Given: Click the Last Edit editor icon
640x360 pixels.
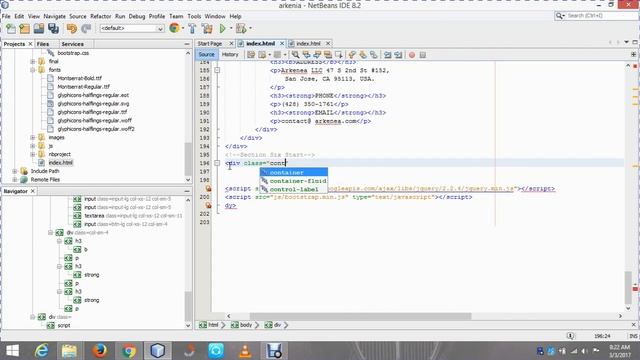Looking at the screenshot, I should click(x=251, y=55).
